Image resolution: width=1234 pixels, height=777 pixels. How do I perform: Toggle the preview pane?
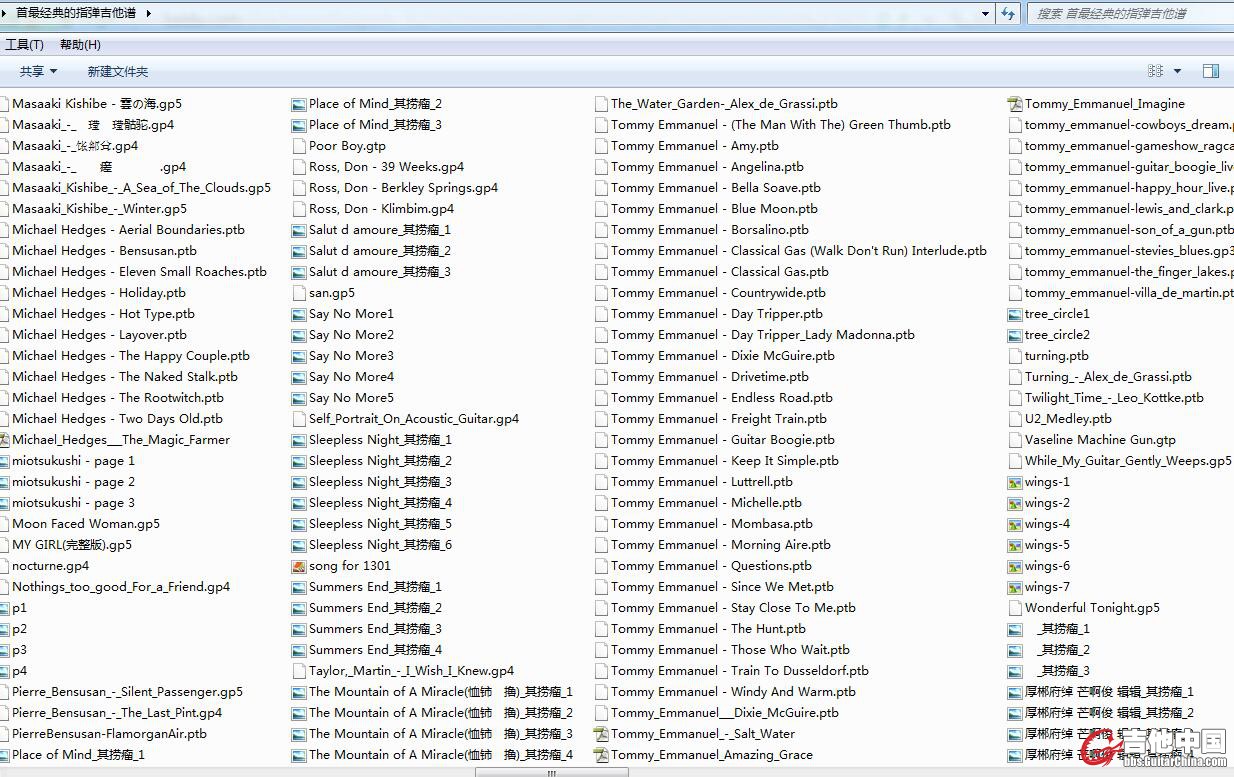(1210, 71)
